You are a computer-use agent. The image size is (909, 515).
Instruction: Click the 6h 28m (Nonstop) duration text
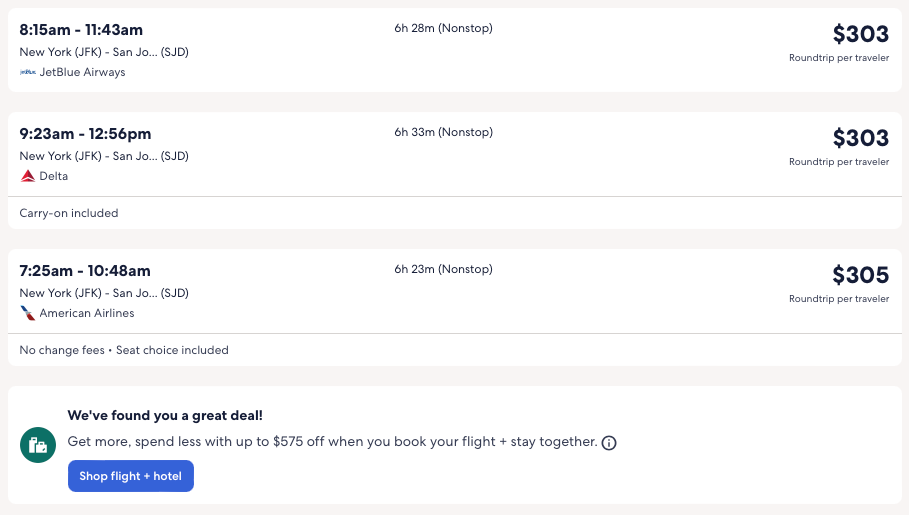pyautogui.click(x=443, y=28)
